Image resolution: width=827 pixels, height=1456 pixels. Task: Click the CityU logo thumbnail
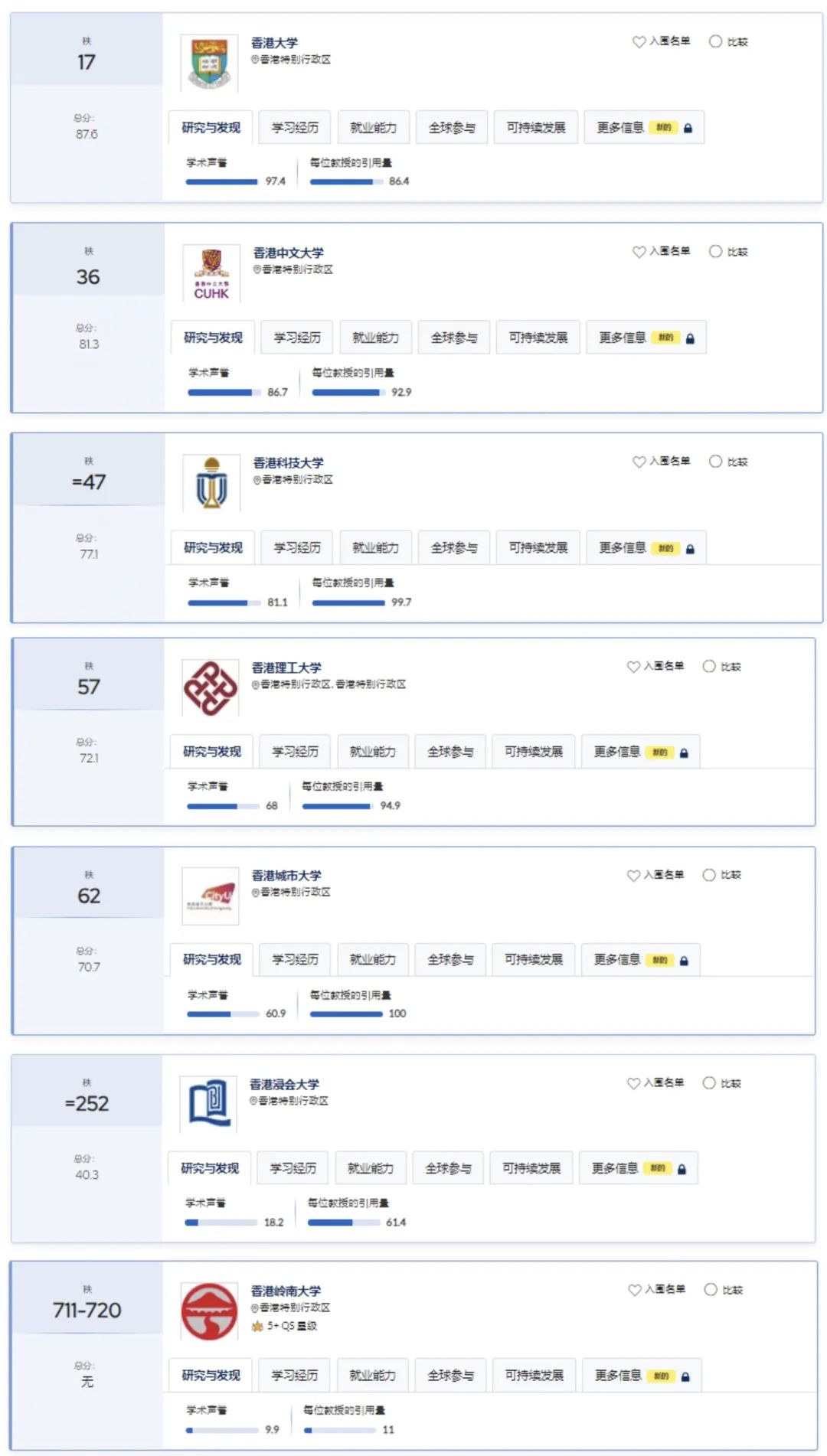[210, 896]
